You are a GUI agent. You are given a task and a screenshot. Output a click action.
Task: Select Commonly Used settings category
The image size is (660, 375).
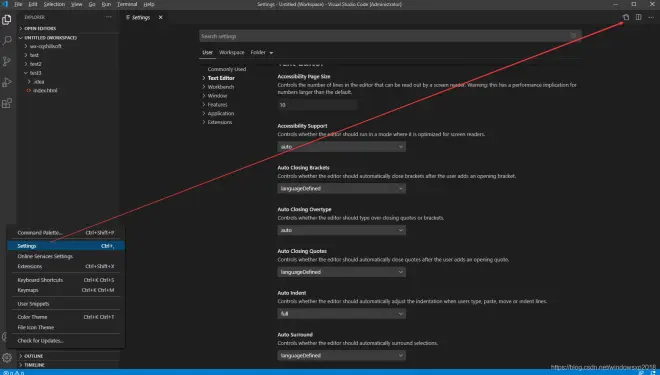226,69
